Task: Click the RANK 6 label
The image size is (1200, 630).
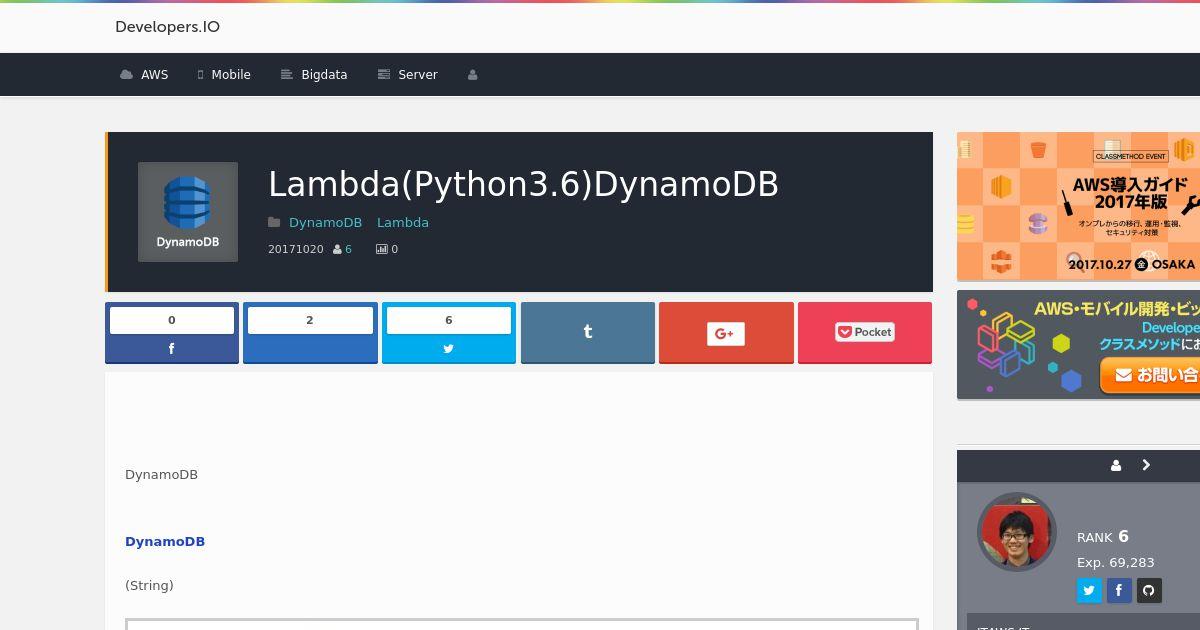Action: 1103,537
